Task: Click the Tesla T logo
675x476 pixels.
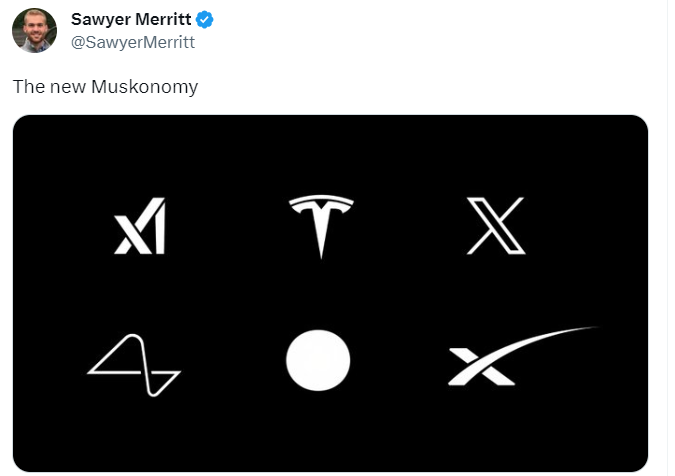Action: coord(321,226)
